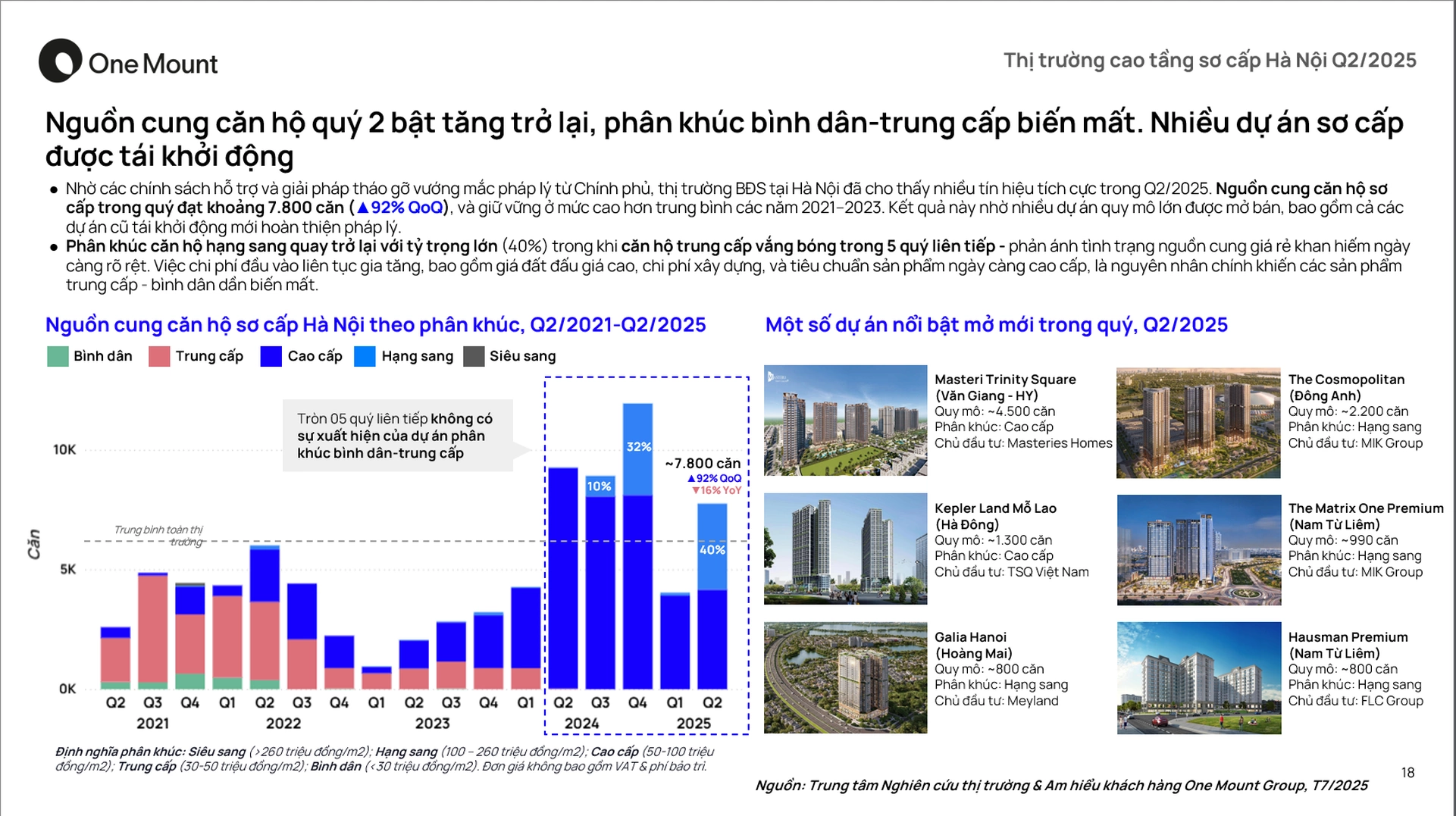Viewport: 1456px width, 816px height.
Task: Click the '2023' year label
Action: pos(433,724)
